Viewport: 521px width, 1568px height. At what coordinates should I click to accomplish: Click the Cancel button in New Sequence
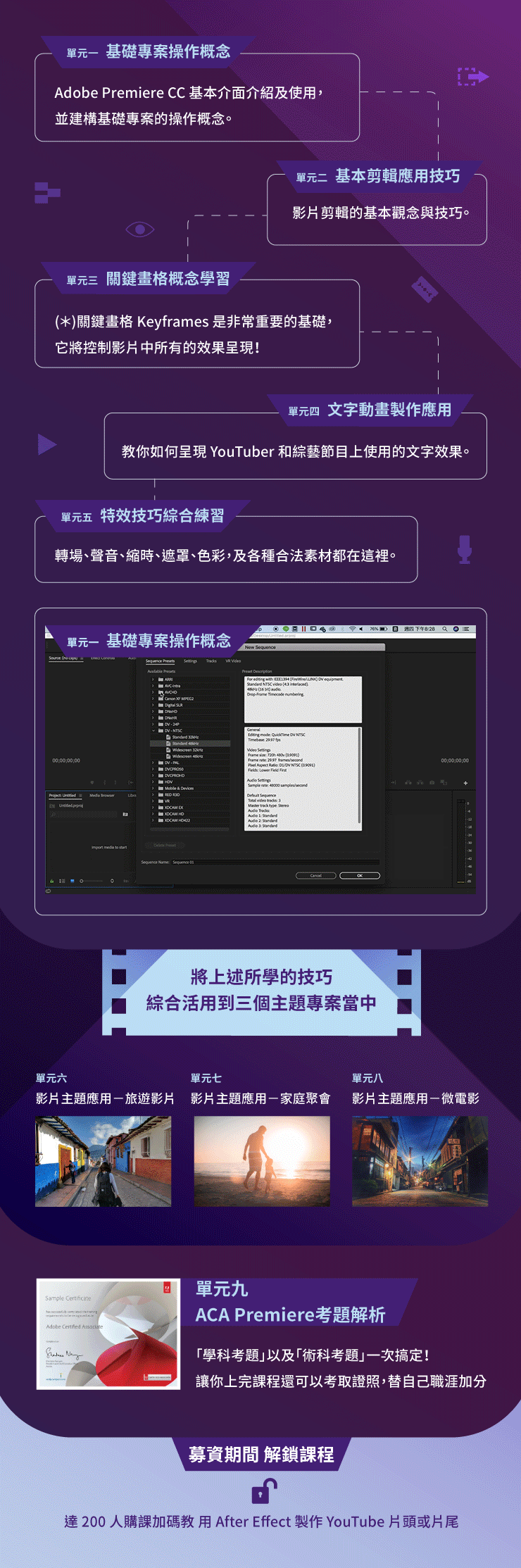pos(315,876)
